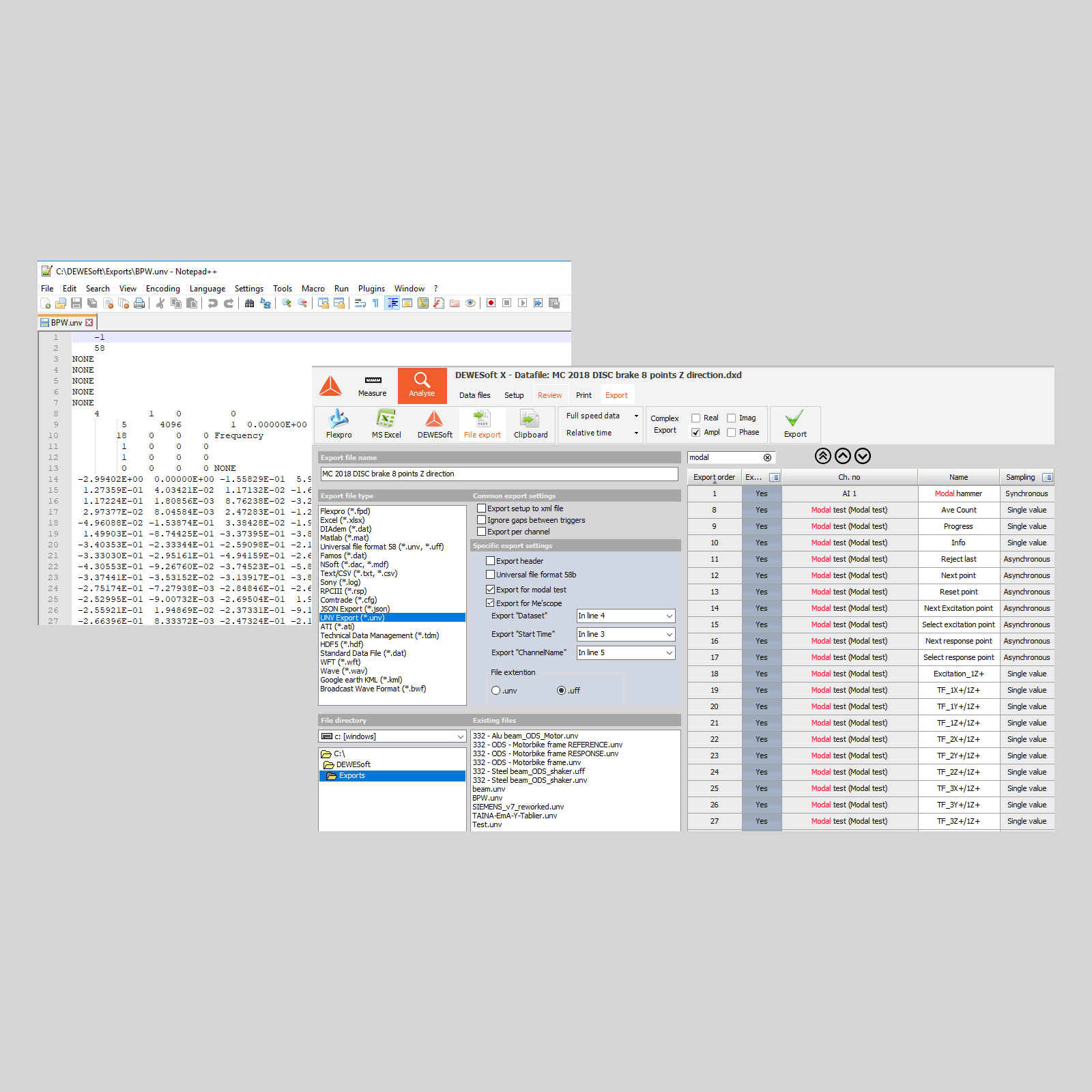The image size is (1092, 1092).
Task: Click Find binoculars icon in Notepad++
Action: pos(249,303)
